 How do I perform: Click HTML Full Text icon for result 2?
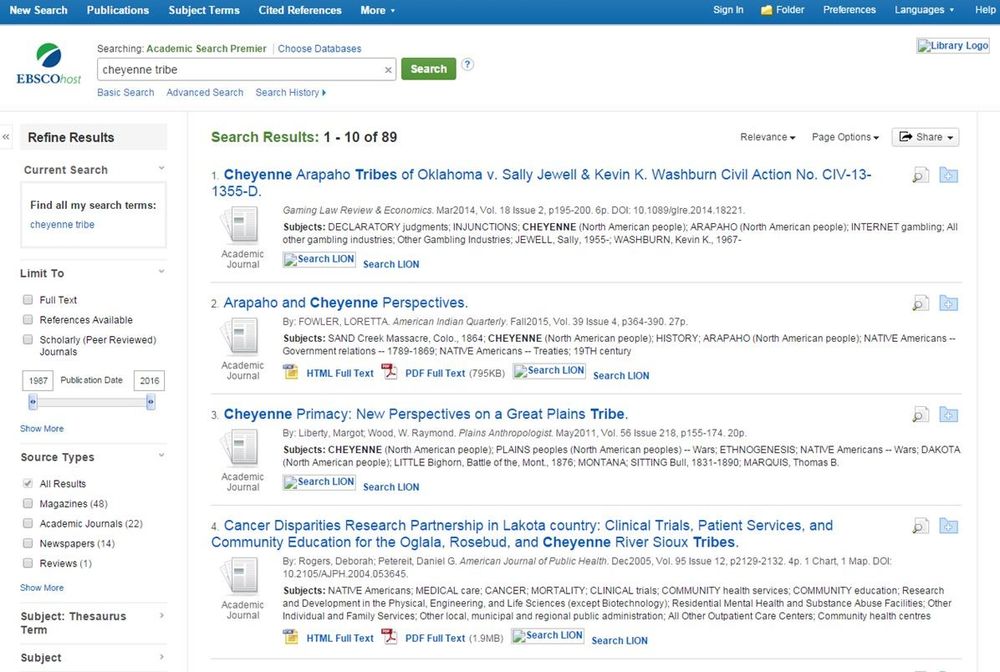[291, 372]
